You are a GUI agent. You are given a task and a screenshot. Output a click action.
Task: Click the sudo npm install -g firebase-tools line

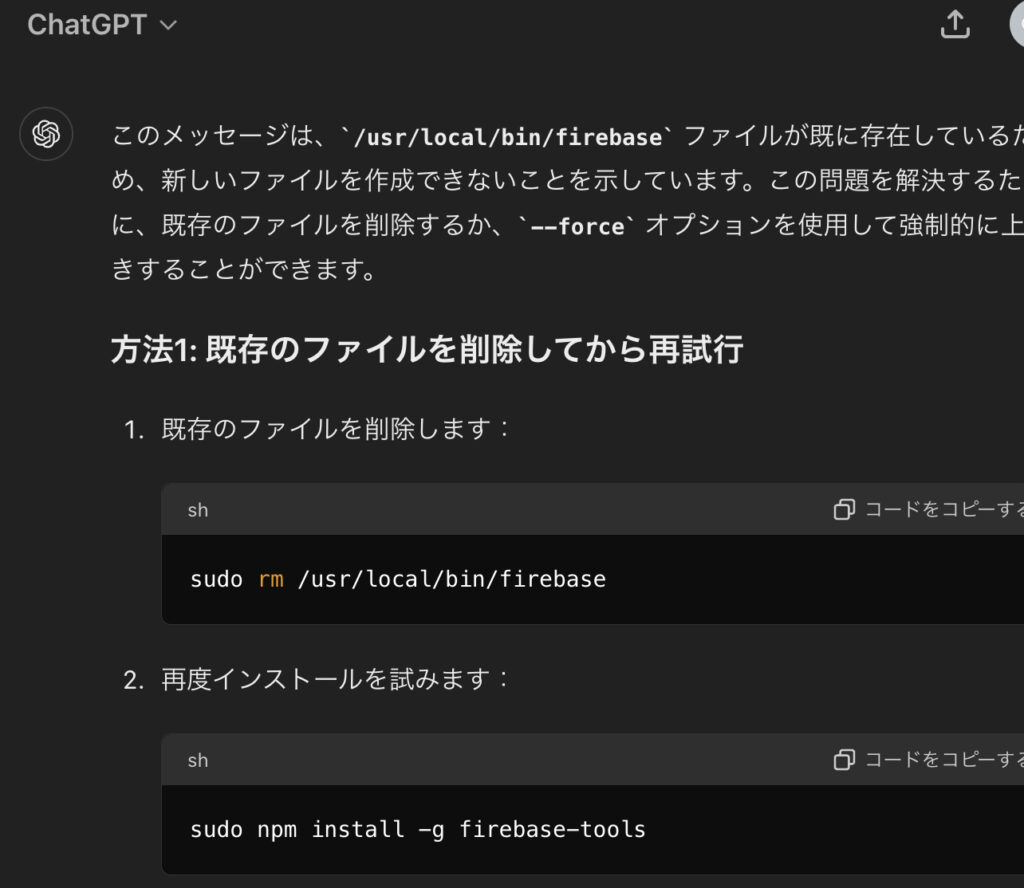click(x=417, y=829)
